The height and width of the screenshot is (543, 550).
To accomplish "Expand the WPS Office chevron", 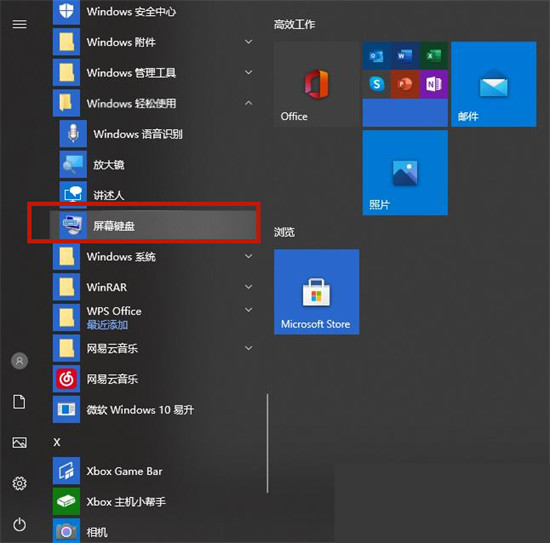I will pos(249,310).
